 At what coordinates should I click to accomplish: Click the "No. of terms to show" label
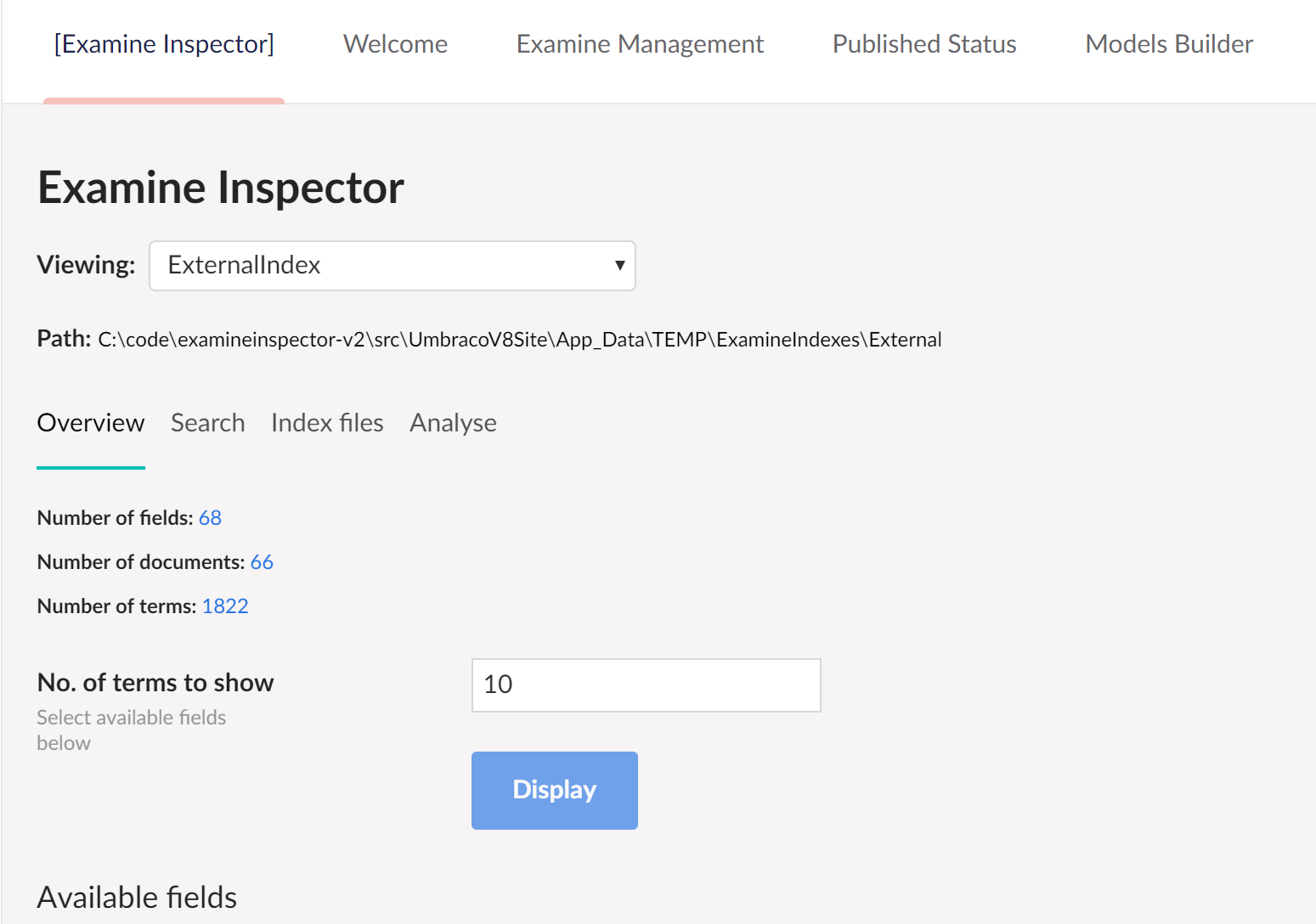(x=155, y=683)
